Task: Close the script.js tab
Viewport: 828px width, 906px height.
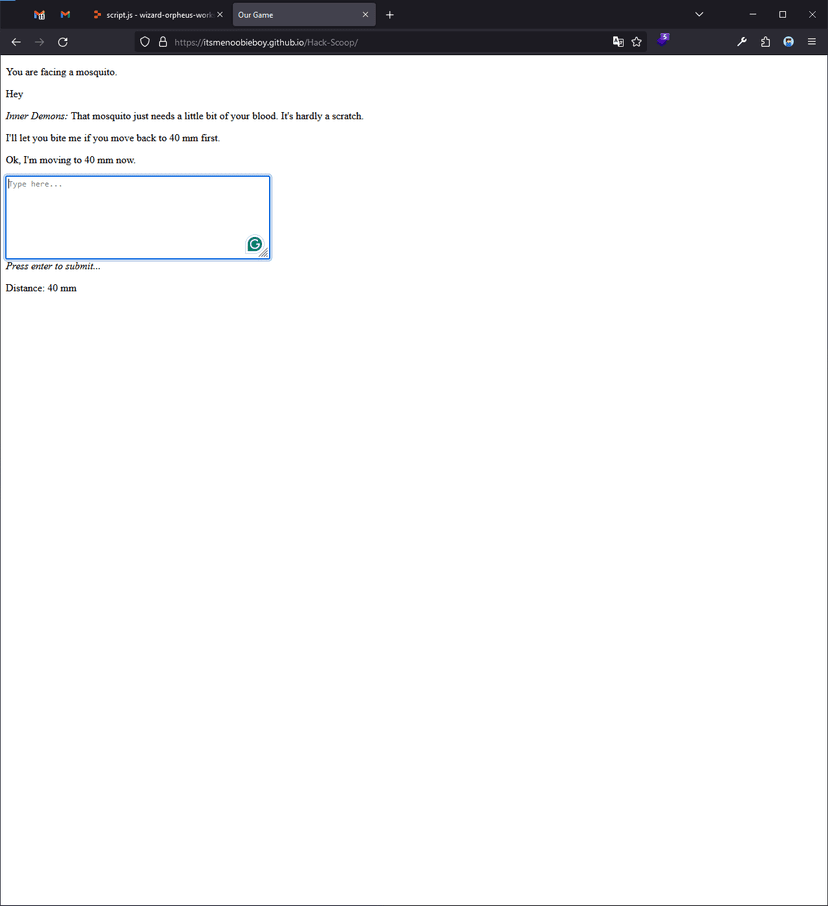Action: click(x=220, y=15)
